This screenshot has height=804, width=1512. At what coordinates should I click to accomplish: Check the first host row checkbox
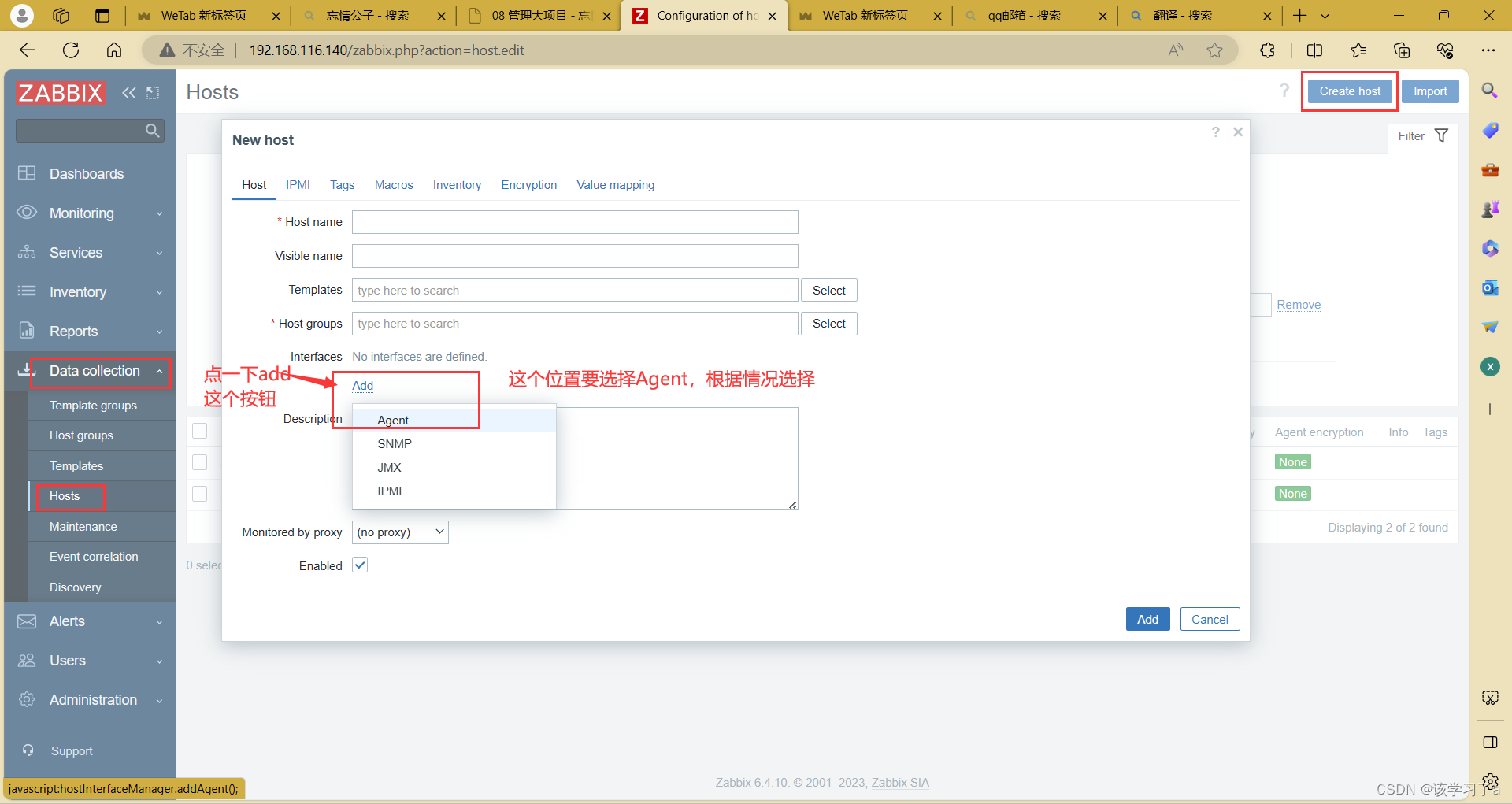pos(200,462)
